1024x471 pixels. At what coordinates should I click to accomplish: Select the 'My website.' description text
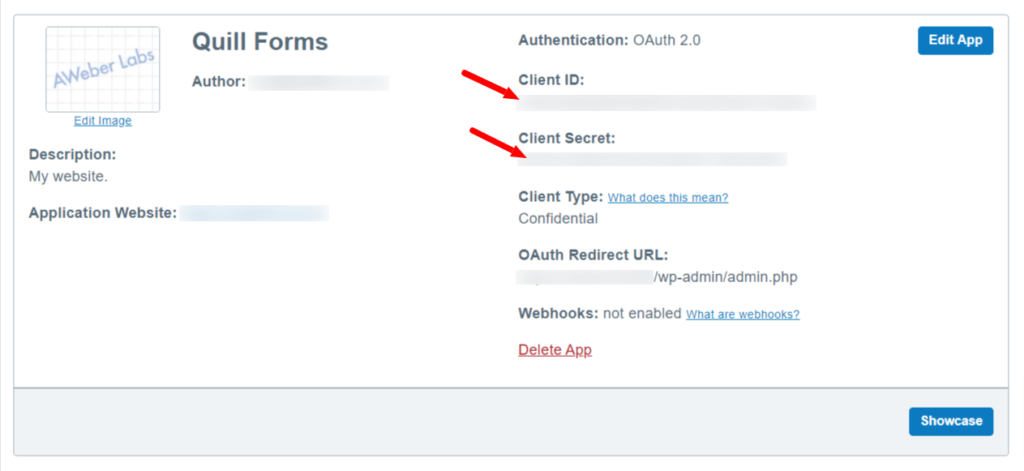(x=69, y=176)
